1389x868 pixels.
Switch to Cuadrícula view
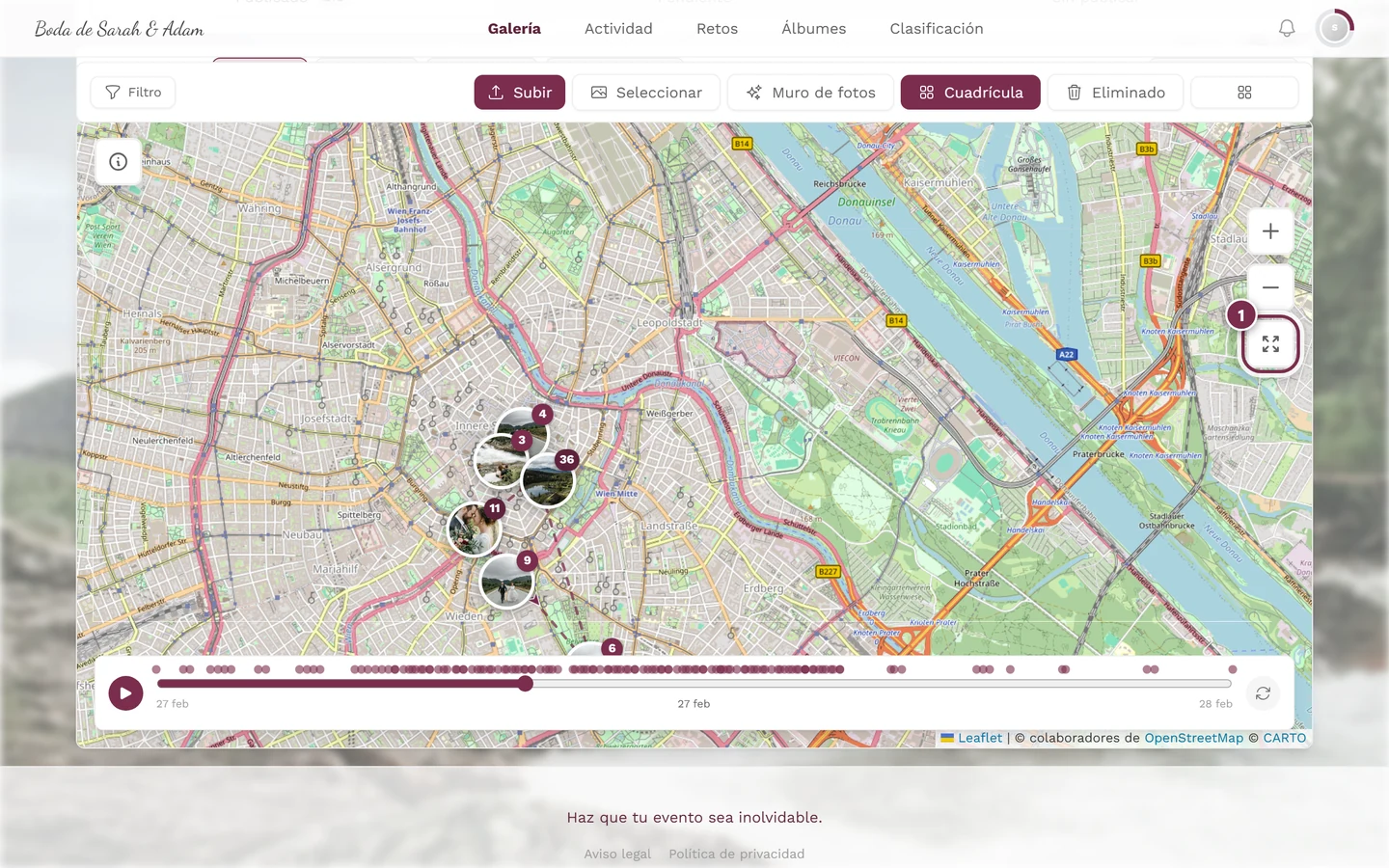[x=970, y=93]
